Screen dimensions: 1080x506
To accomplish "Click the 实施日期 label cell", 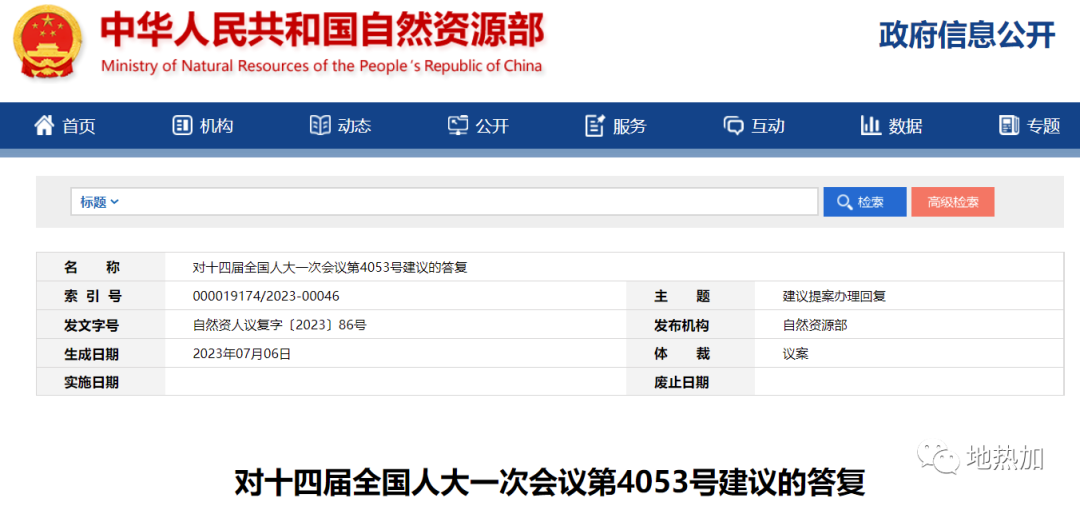I will pyautogui.click(x=101, y=382).
